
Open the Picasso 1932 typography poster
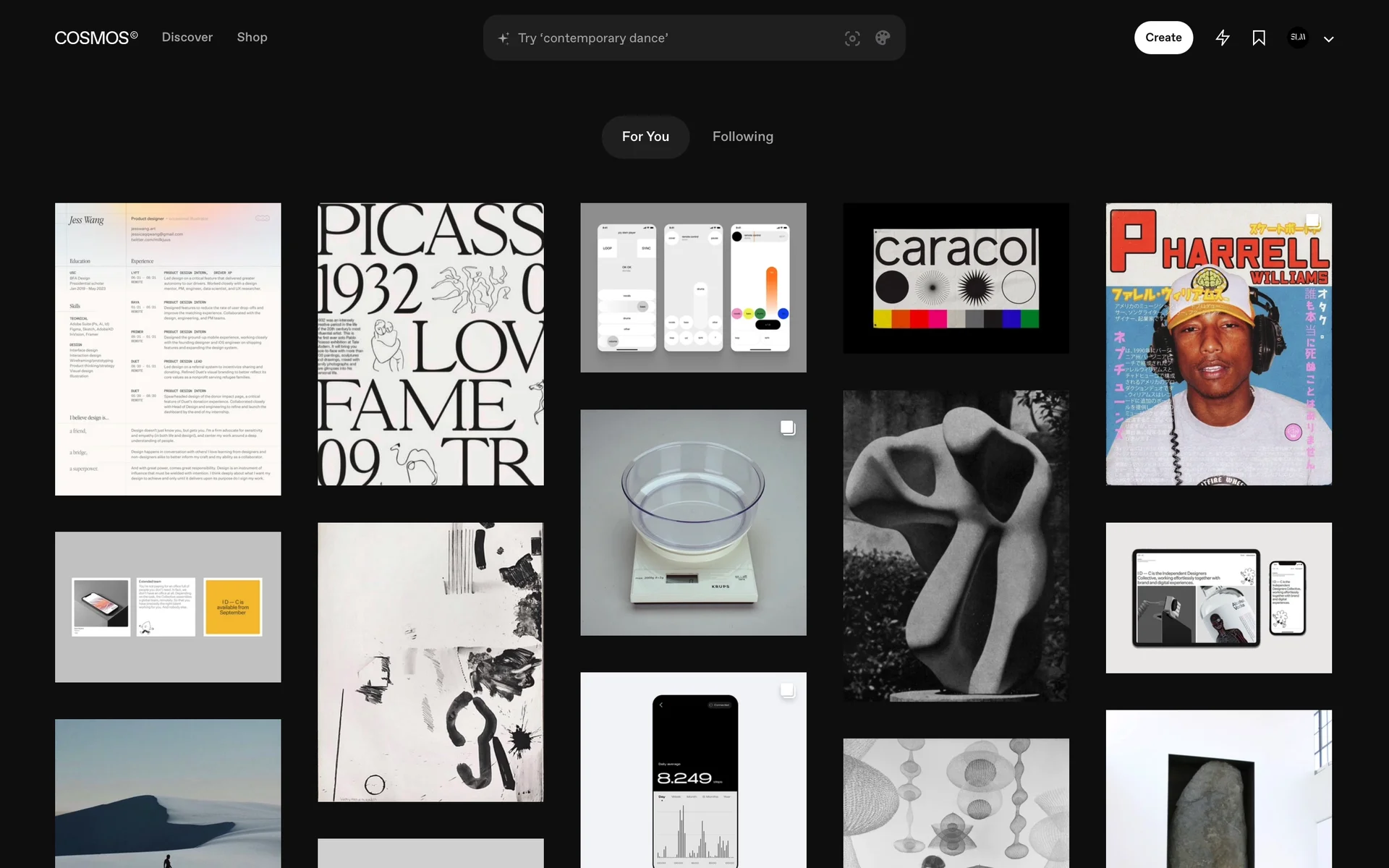[x=430, y=344]
